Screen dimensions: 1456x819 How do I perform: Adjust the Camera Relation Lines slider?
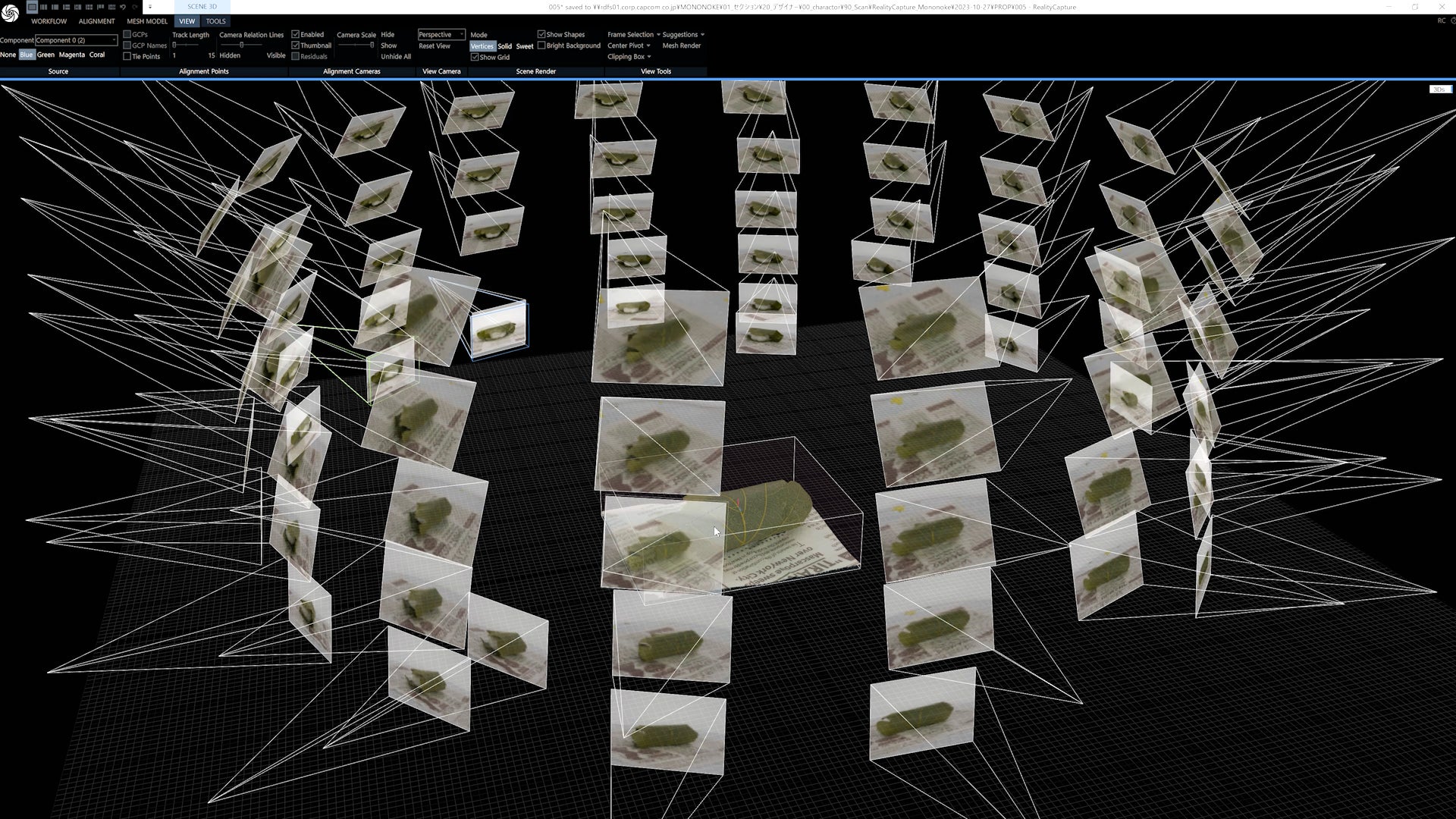point(241,45)
